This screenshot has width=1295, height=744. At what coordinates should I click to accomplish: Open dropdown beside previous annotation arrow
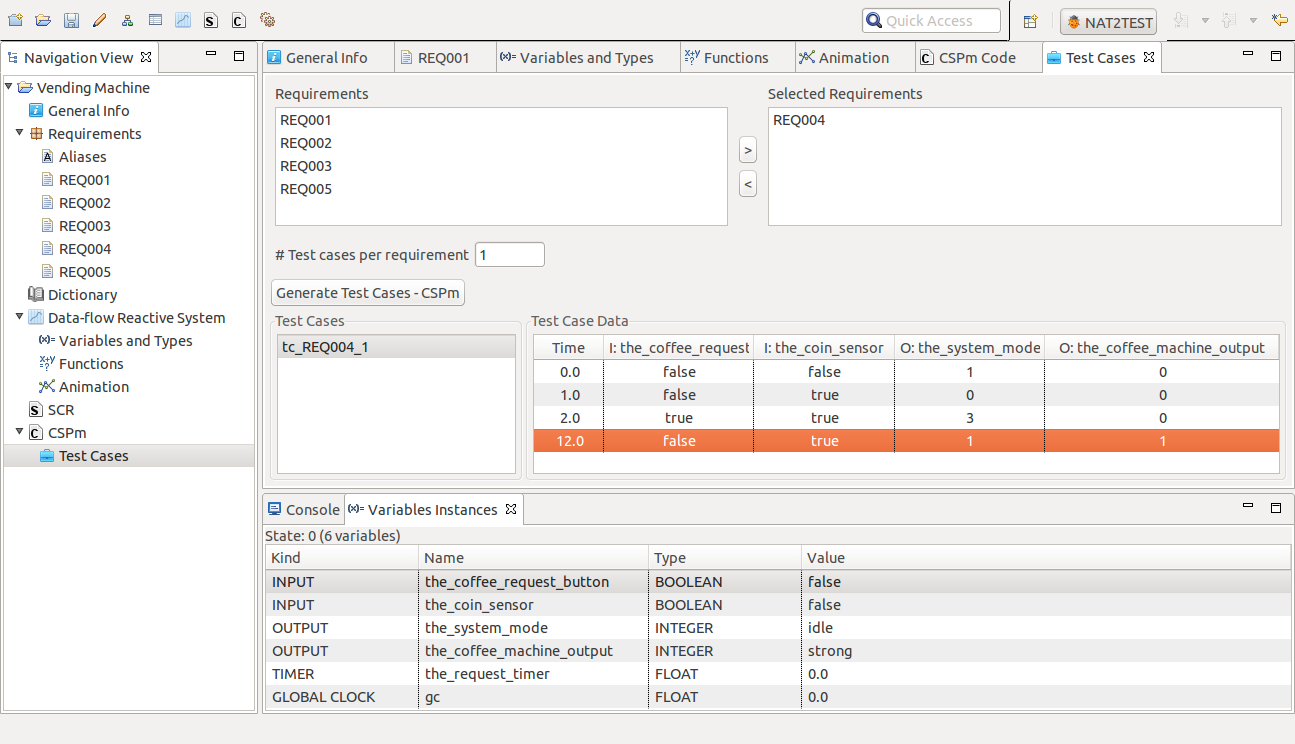(x=1253, y=20)
